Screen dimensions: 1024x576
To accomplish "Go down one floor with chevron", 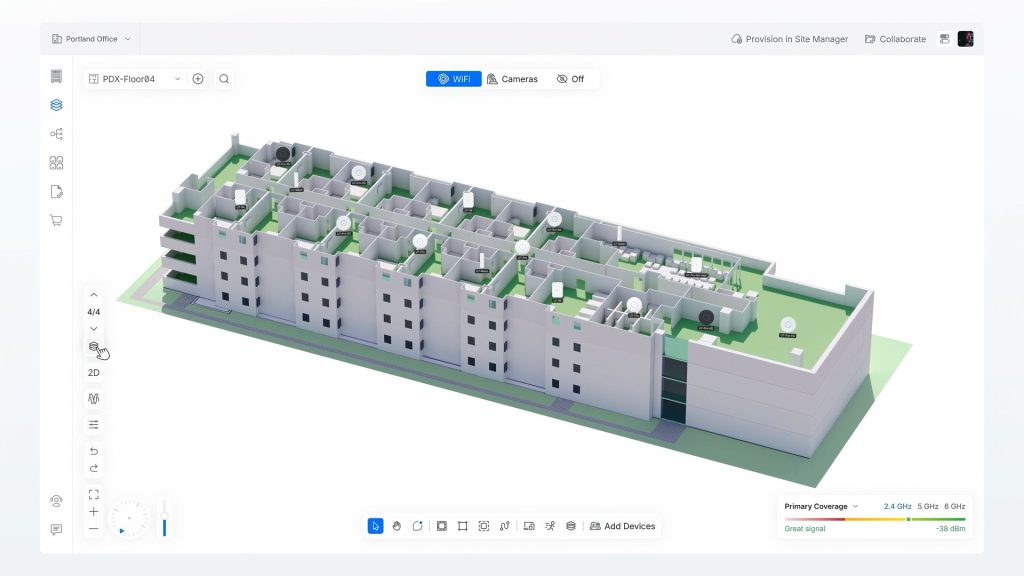I will pos(93,328).
